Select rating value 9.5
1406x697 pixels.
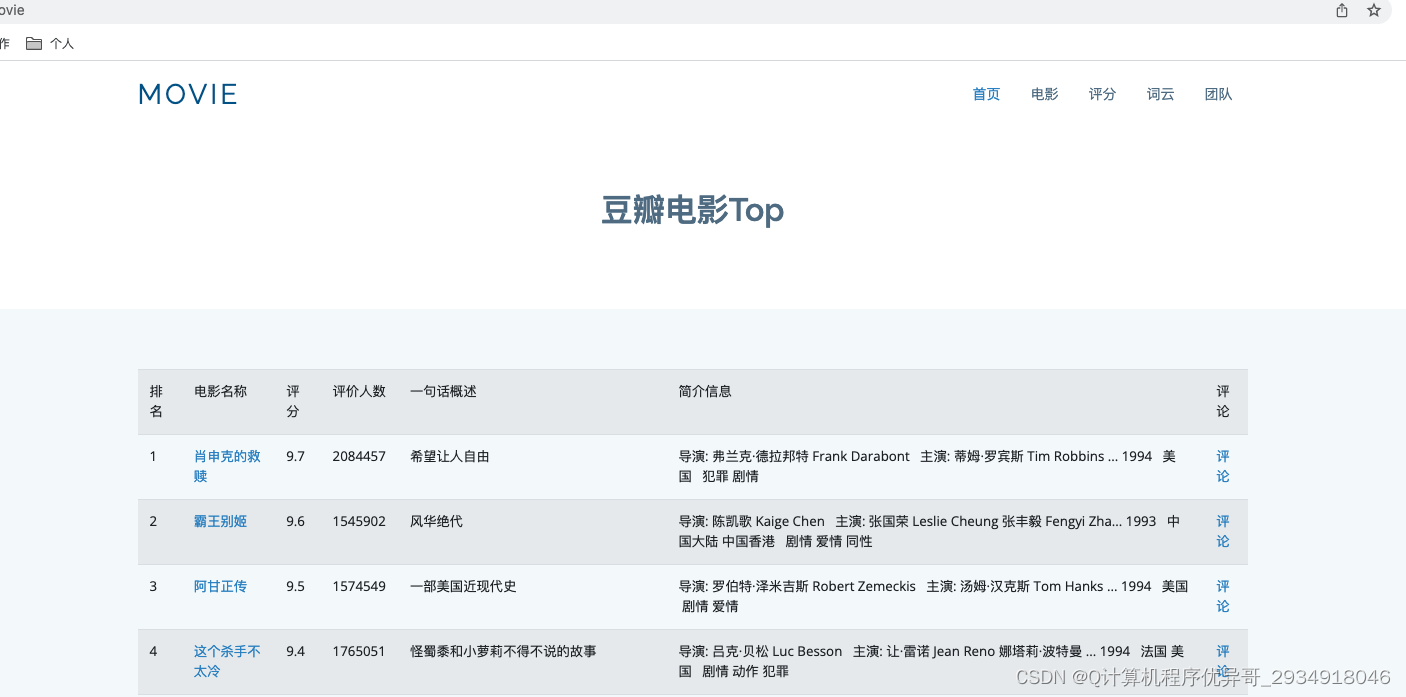coord(295,586)
